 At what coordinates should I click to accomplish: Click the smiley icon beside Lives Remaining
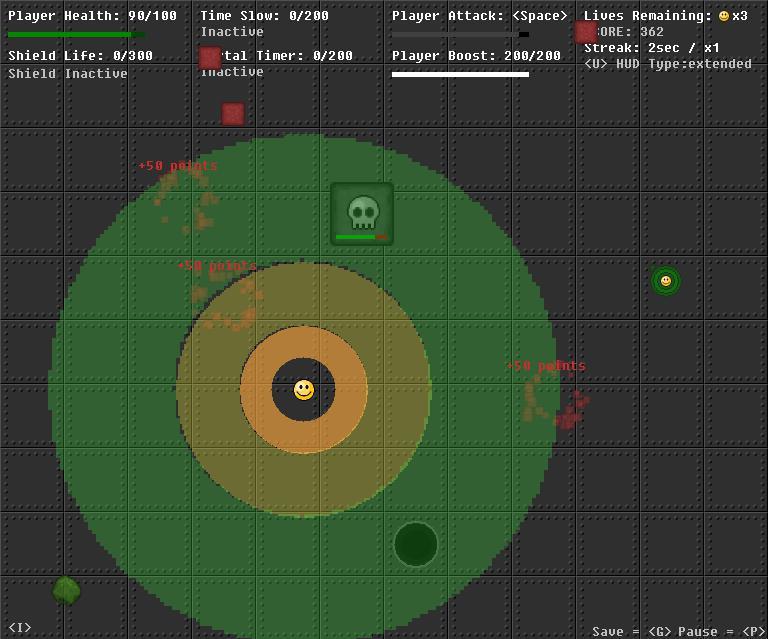[724, 16]
